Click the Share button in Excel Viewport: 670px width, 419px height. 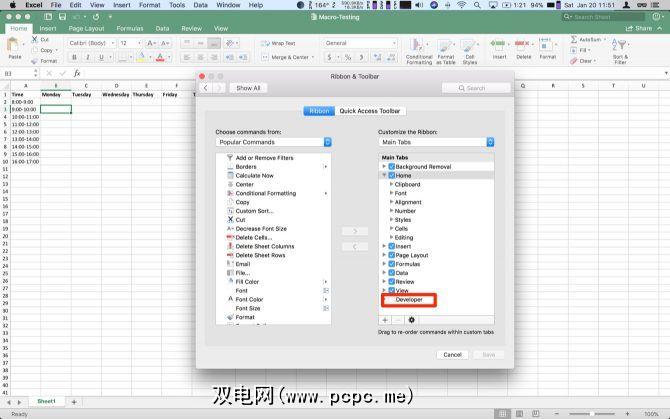pos(639,28)
